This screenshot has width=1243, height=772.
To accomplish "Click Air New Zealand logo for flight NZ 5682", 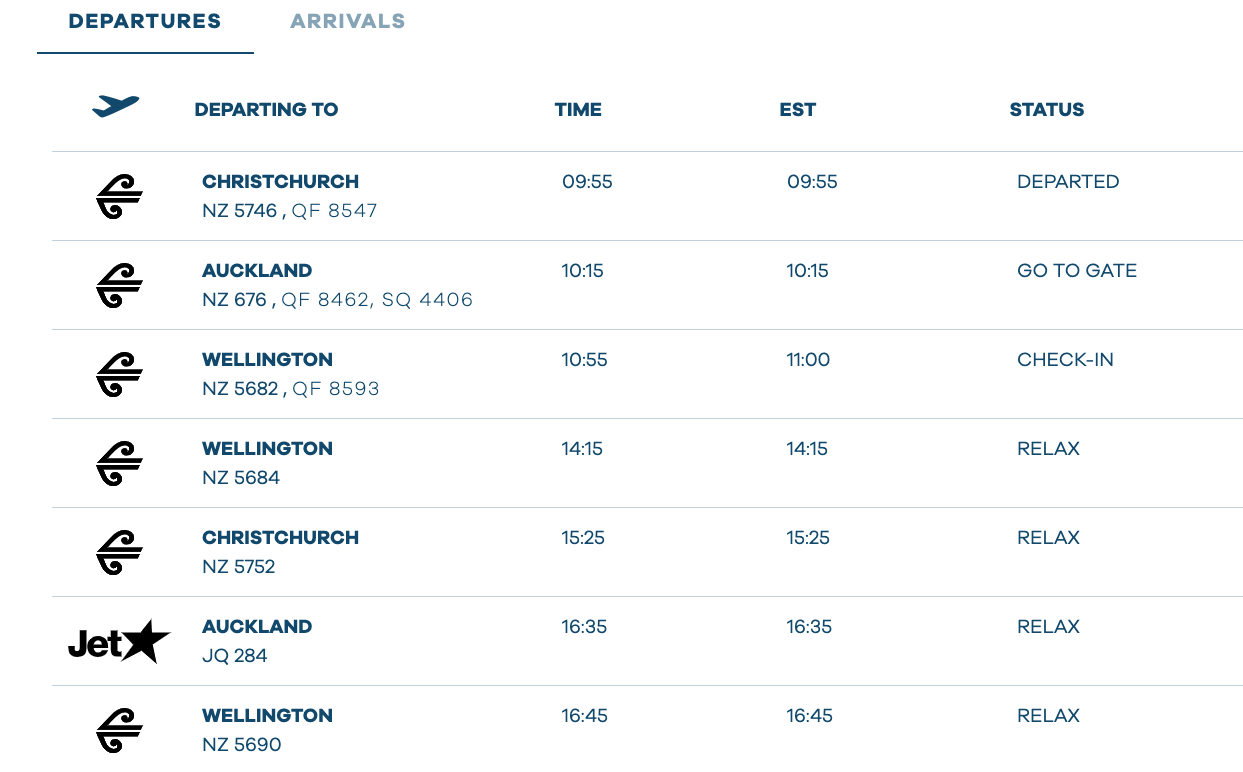I will click(x=119, y=374).
